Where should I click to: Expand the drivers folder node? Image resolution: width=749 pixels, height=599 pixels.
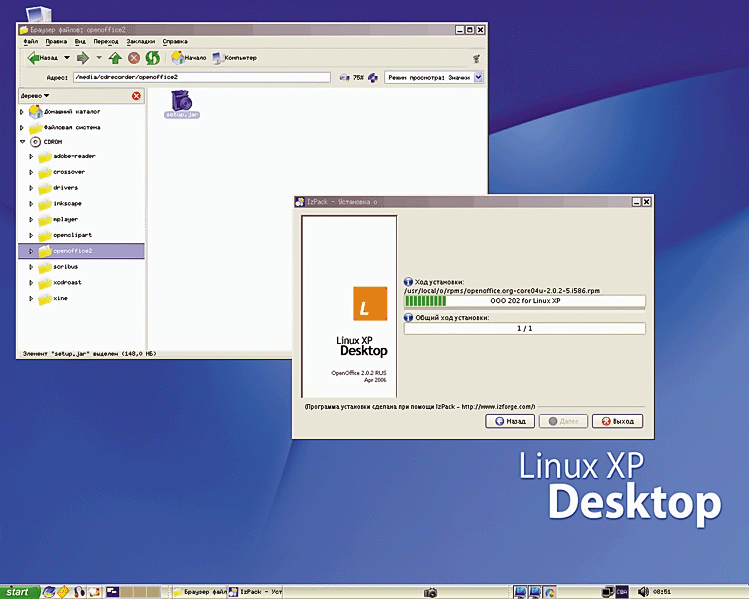tap(31, 188)
